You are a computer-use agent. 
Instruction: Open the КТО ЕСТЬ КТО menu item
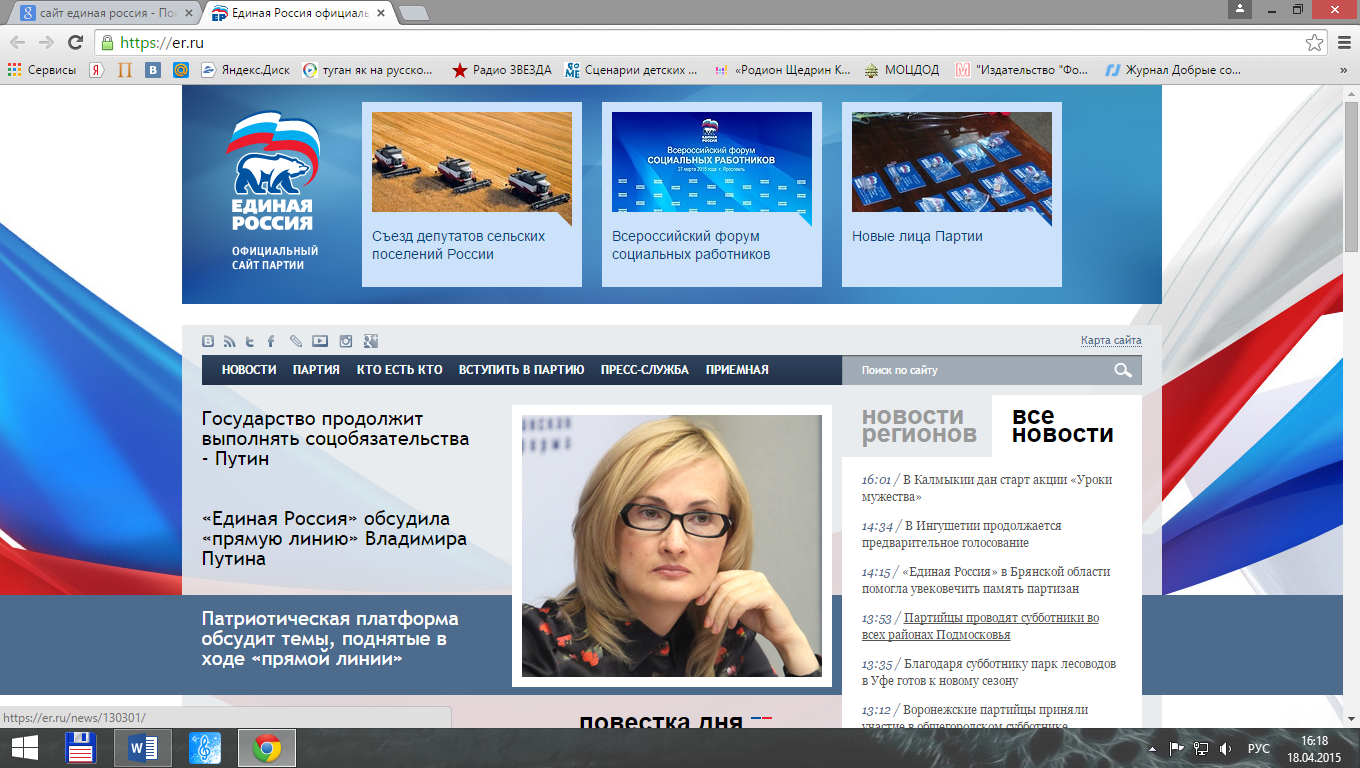click(399, 370)
